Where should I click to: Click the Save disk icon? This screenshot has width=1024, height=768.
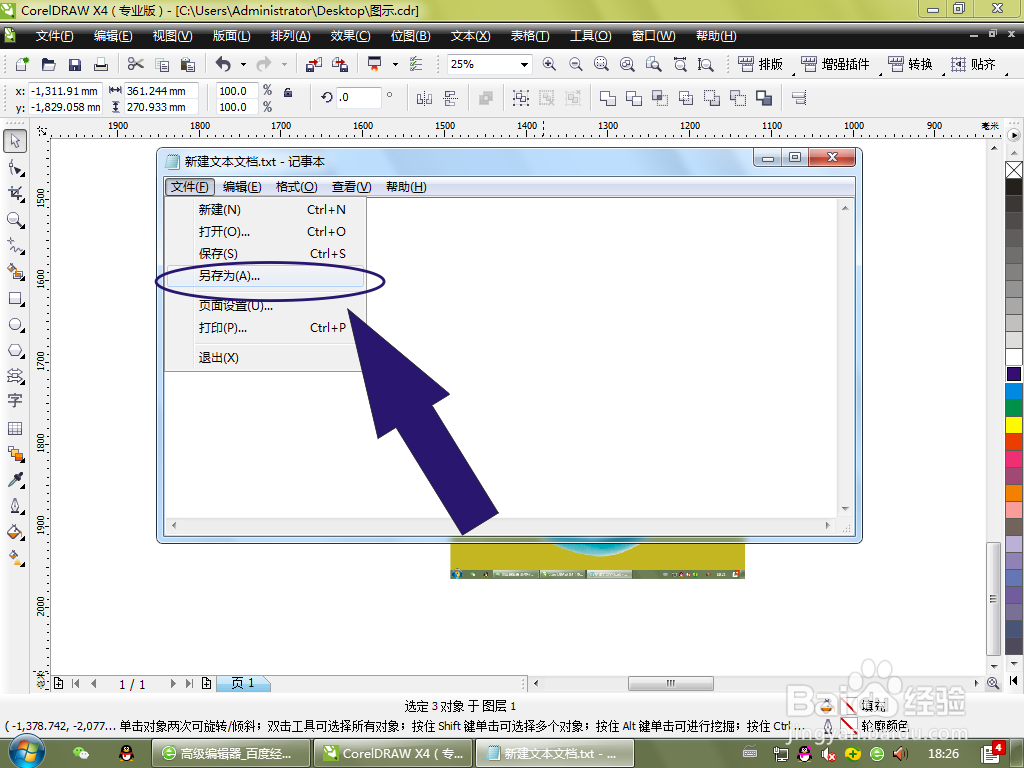(74, 64)
